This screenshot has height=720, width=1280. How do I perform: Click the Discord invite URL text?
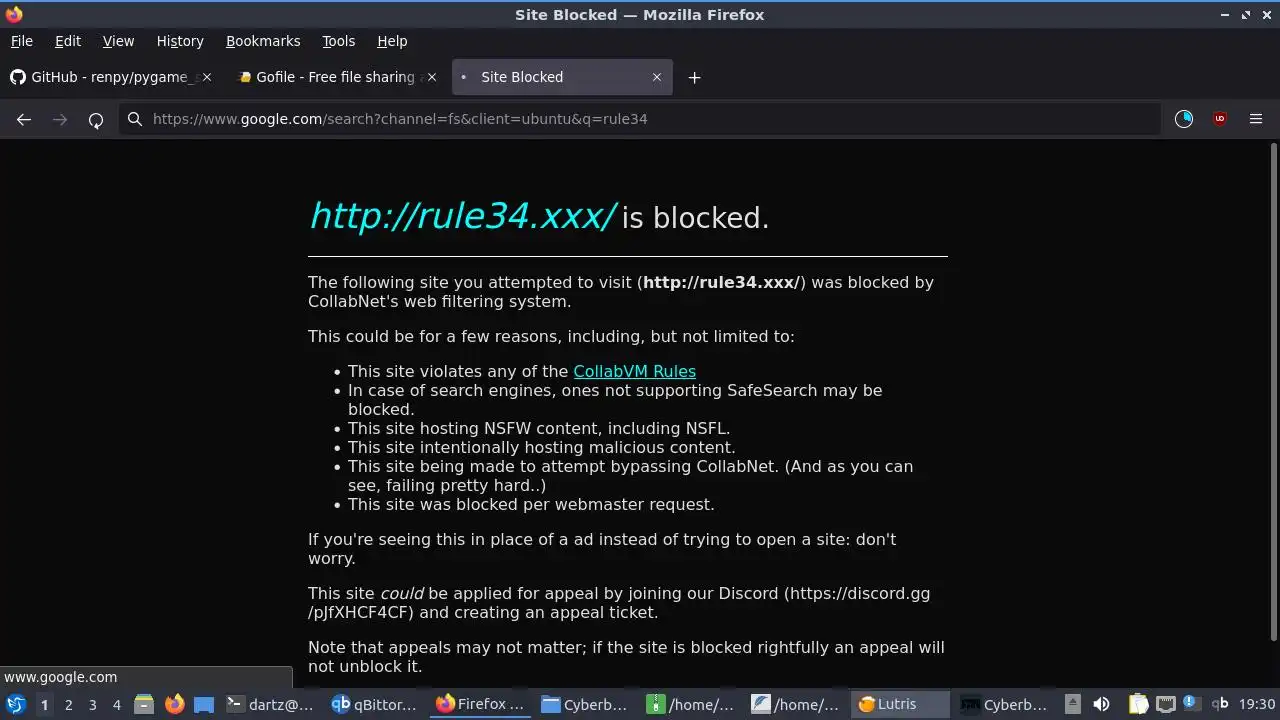point(619,603)
